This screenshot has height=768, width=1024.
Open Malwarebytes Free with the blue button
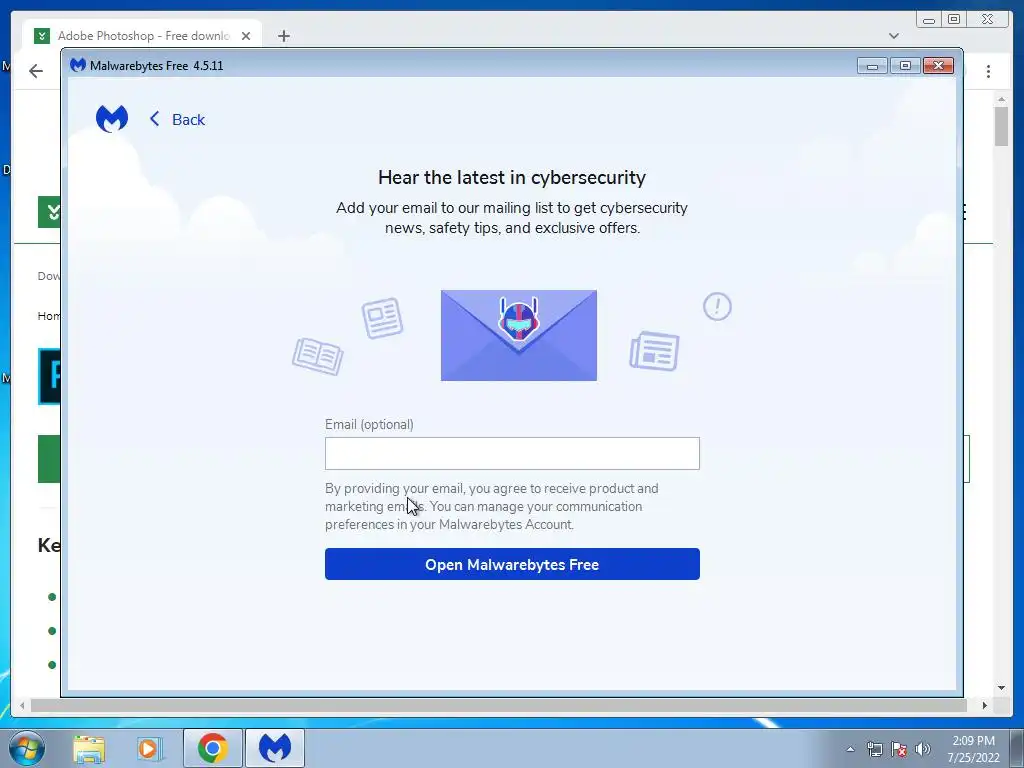pos(512,564)
